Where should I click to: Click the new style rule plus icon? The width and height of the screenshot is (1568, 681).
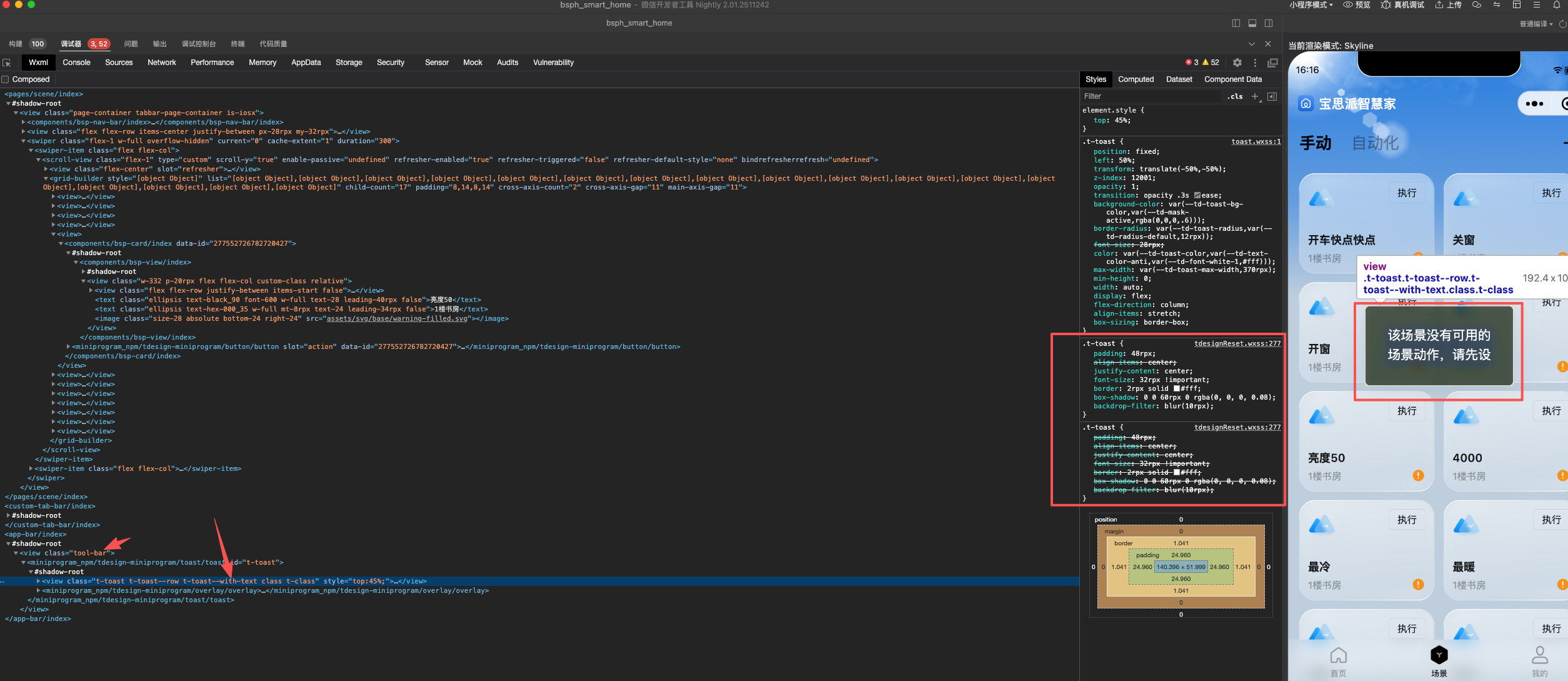pos(1255,96)
